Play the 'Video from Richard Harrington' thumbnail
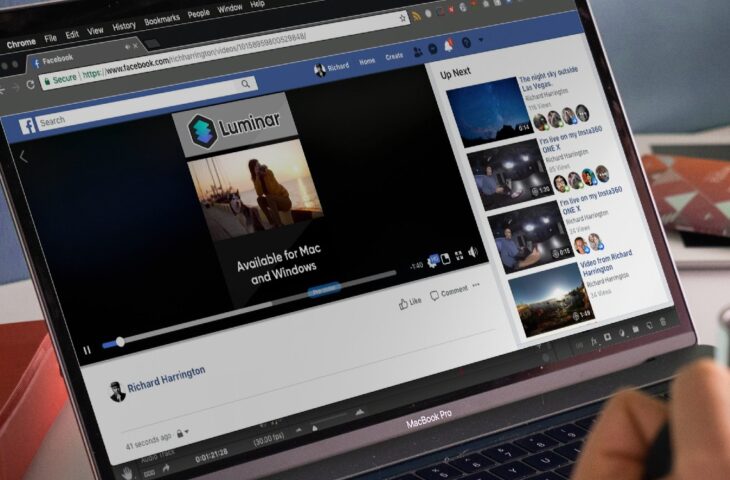 (x=551, y=300)
